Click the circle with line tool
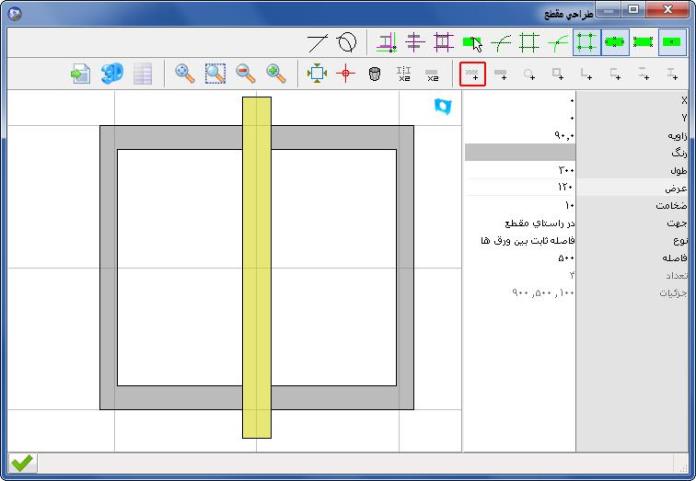Screen dimensions: 696x481 point(346,43)
